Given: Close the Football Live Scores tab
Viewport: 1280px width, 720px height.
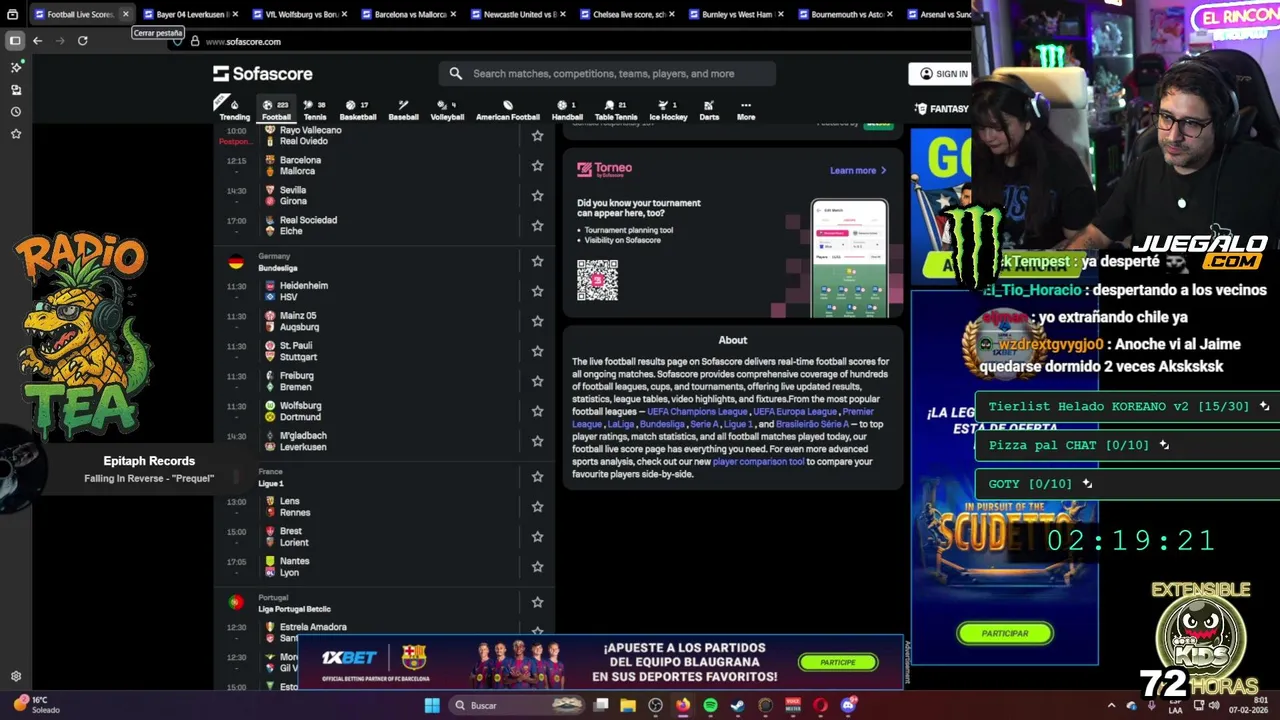Looking at the screenshot, I should [125, 14].
